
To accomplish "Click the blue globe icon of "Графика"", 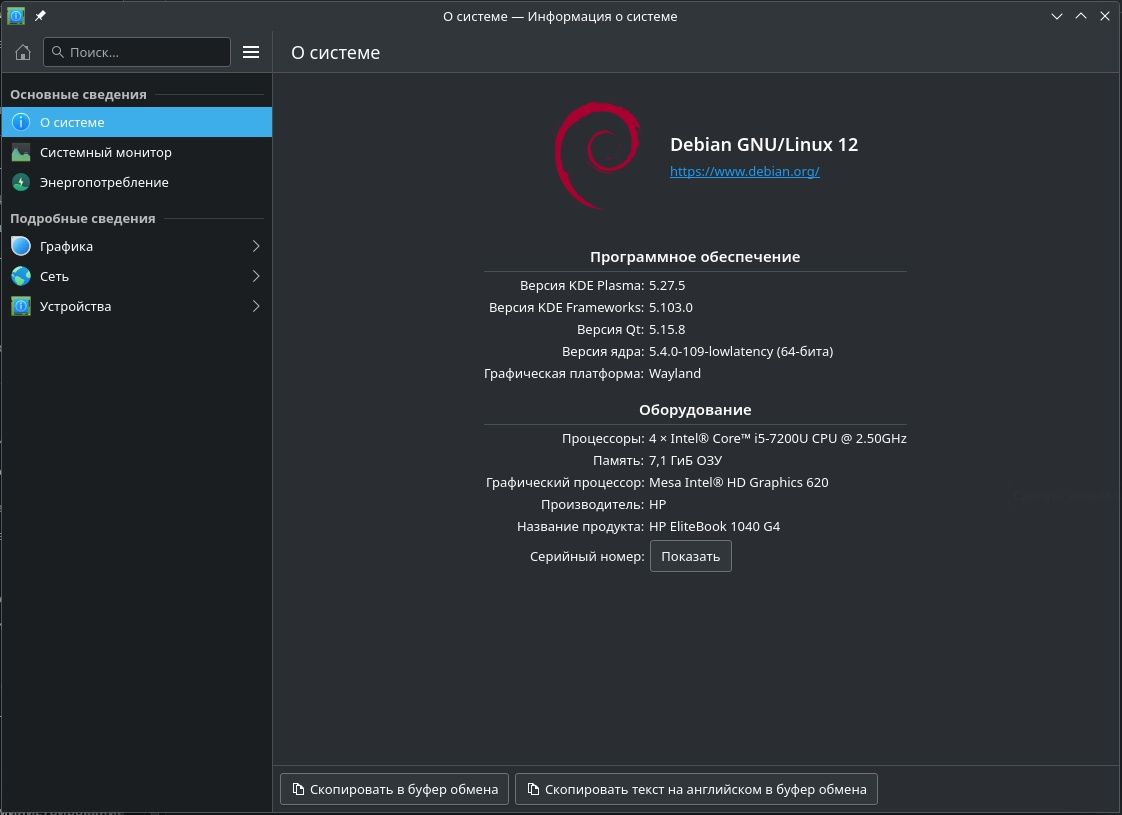I will coord(21,246).
